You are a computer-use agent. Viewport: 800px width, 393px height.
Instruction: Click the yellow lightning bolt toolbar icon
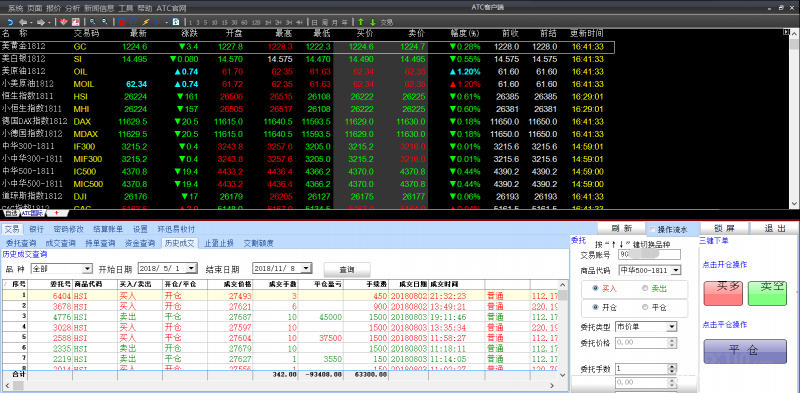pyautogui.click(x=145, y=22)
